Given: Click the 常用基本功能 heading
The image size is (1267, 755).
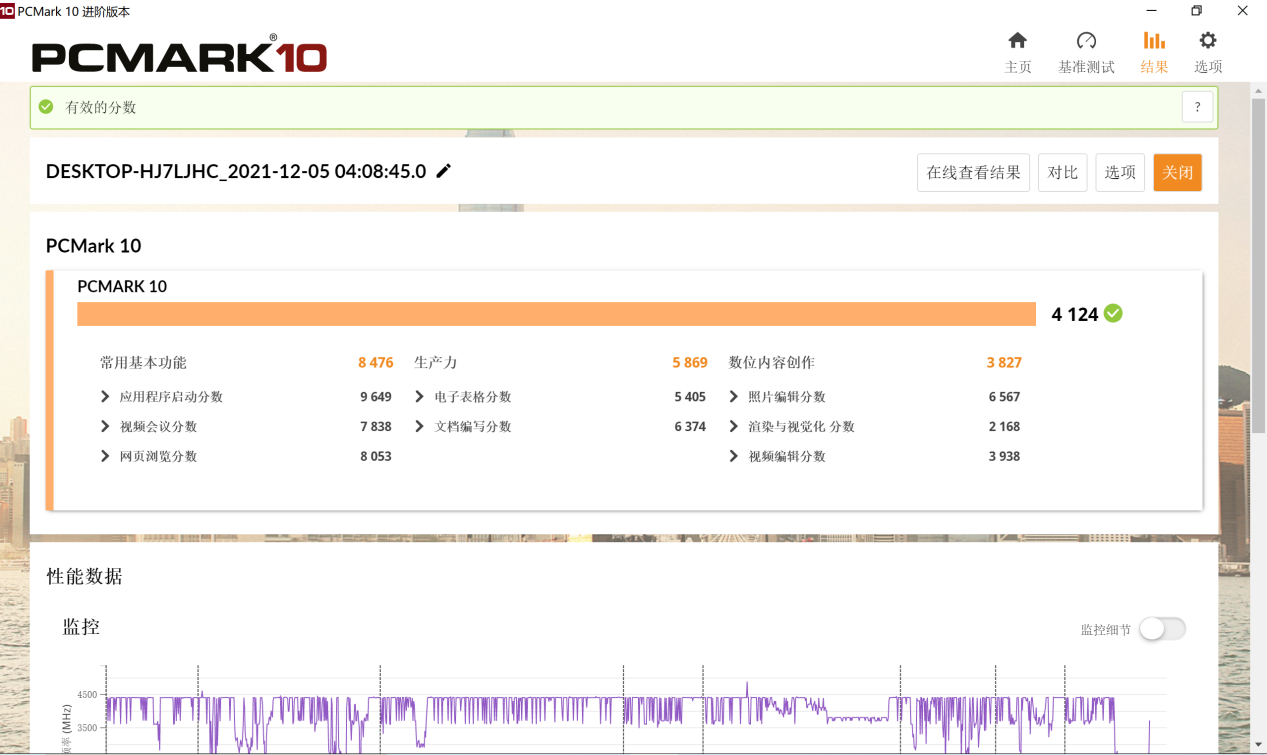Looking at the screenshot, I should (x=143, y=363).
